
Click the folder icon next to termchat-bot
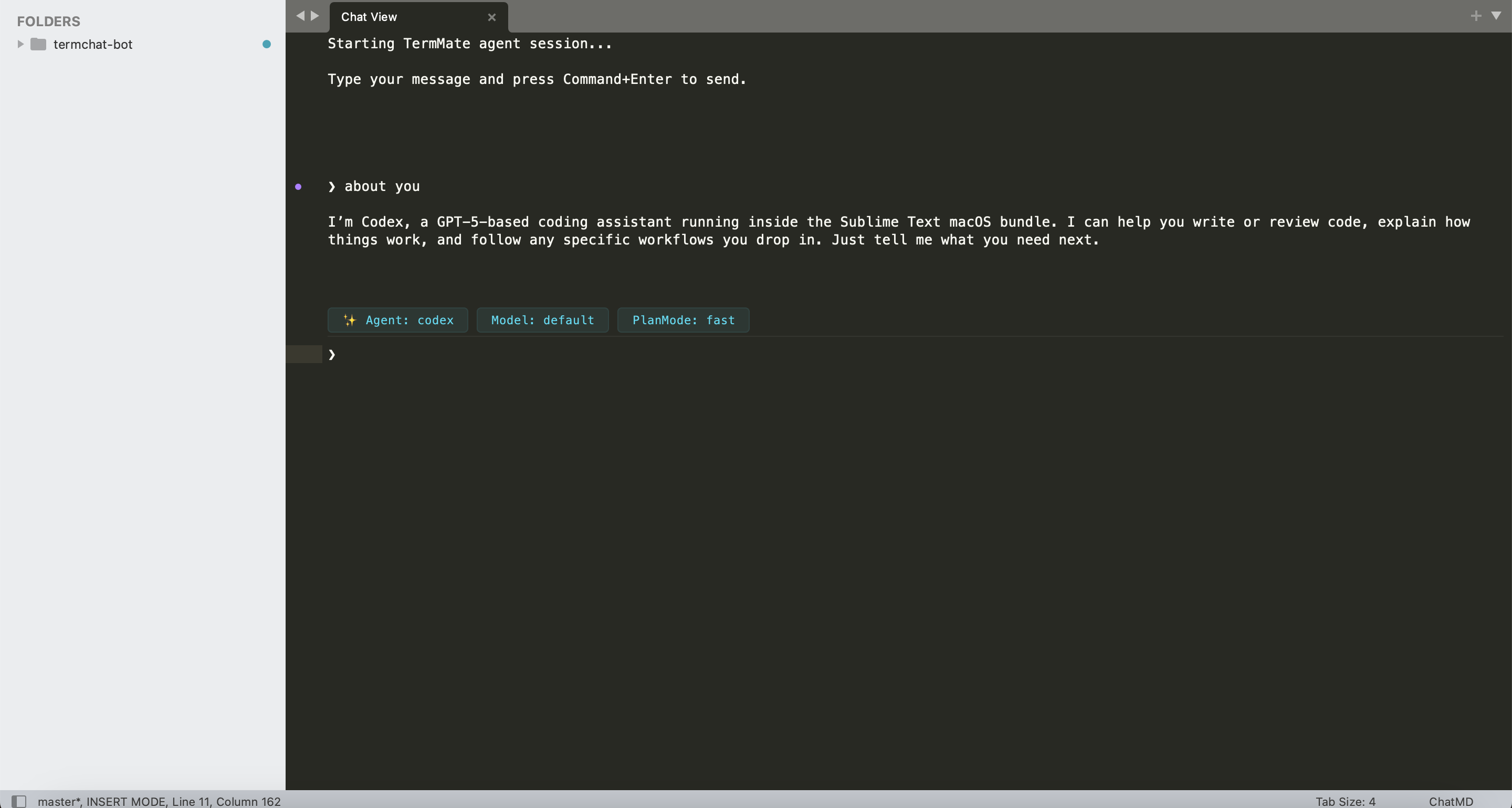pos(38,44)
